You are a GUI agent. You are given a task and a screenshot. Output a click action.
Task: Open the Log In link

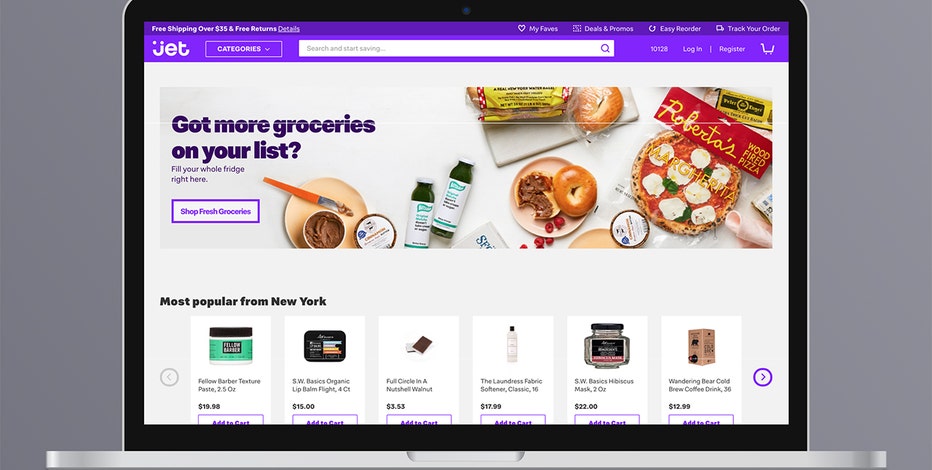[692, 49]
